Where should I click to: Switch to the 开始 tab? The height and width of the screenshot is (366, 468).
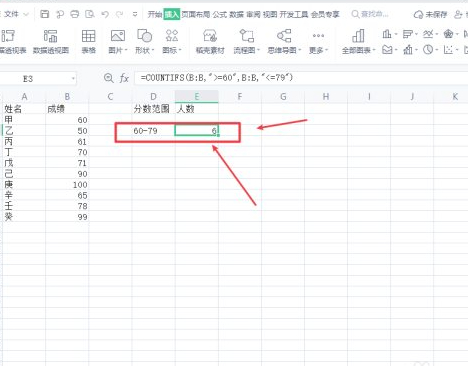155,14
